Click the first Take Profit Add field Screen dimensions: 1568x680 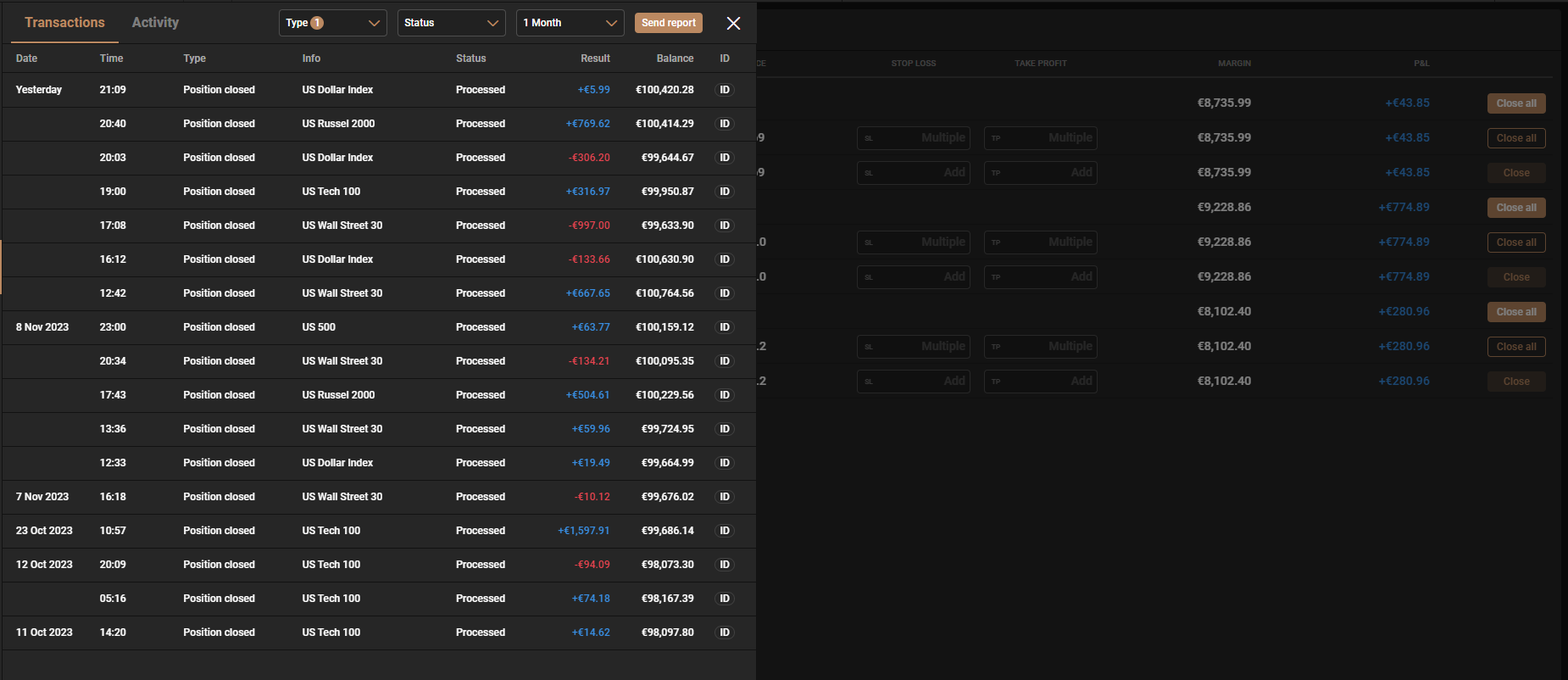pos(1041,173)
